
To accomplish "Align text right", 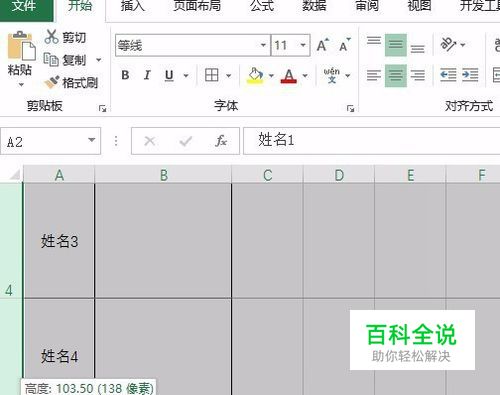I will click(417, 75).
